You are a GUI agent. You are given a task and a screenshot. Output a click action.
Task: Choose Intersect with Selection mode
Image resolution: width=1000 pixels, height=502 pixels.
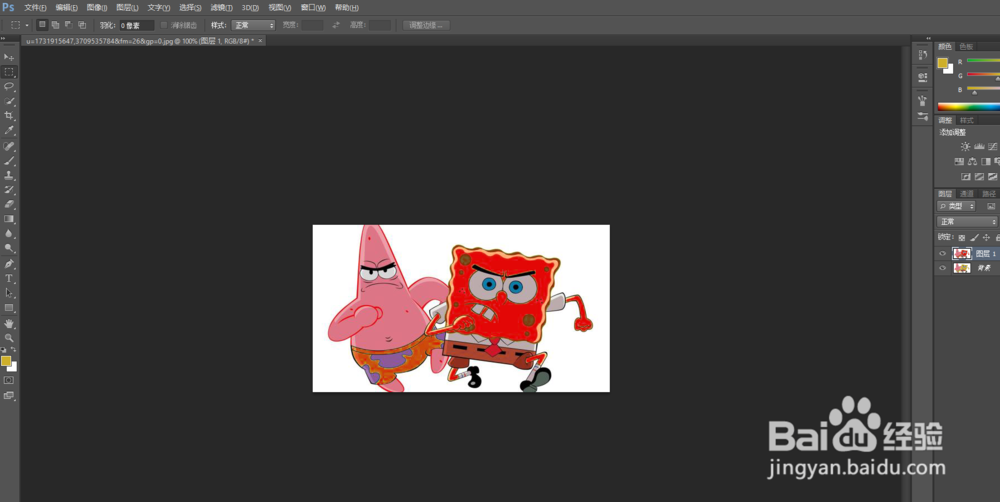(x=82, y=25)
